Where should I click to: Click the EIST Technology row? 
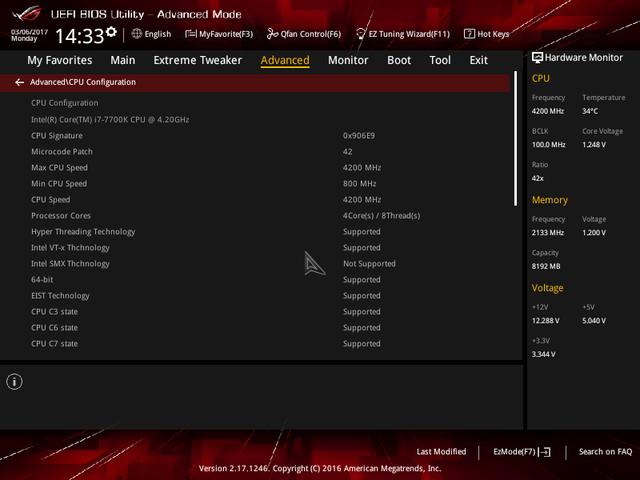[x=255, y=296]
